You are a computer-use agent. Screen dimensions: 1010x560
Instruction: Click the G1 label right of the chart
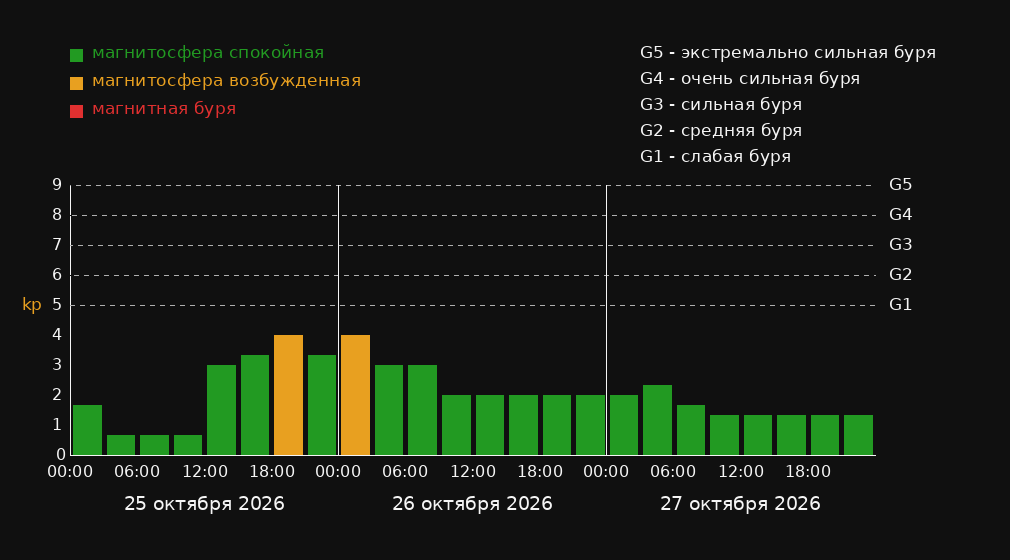click(x=900, y=305)
